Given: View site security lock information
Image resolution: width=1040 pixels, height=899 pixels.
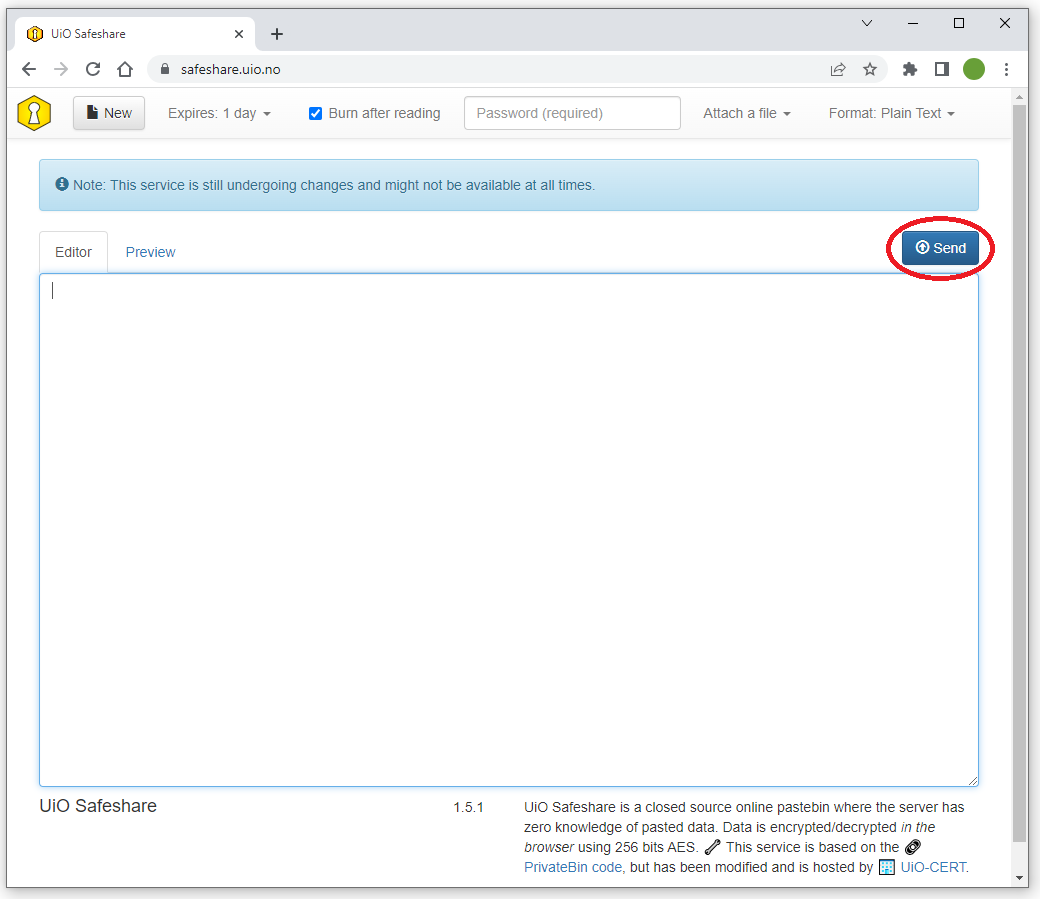Looking at the screenshot, I should (165, 69).
